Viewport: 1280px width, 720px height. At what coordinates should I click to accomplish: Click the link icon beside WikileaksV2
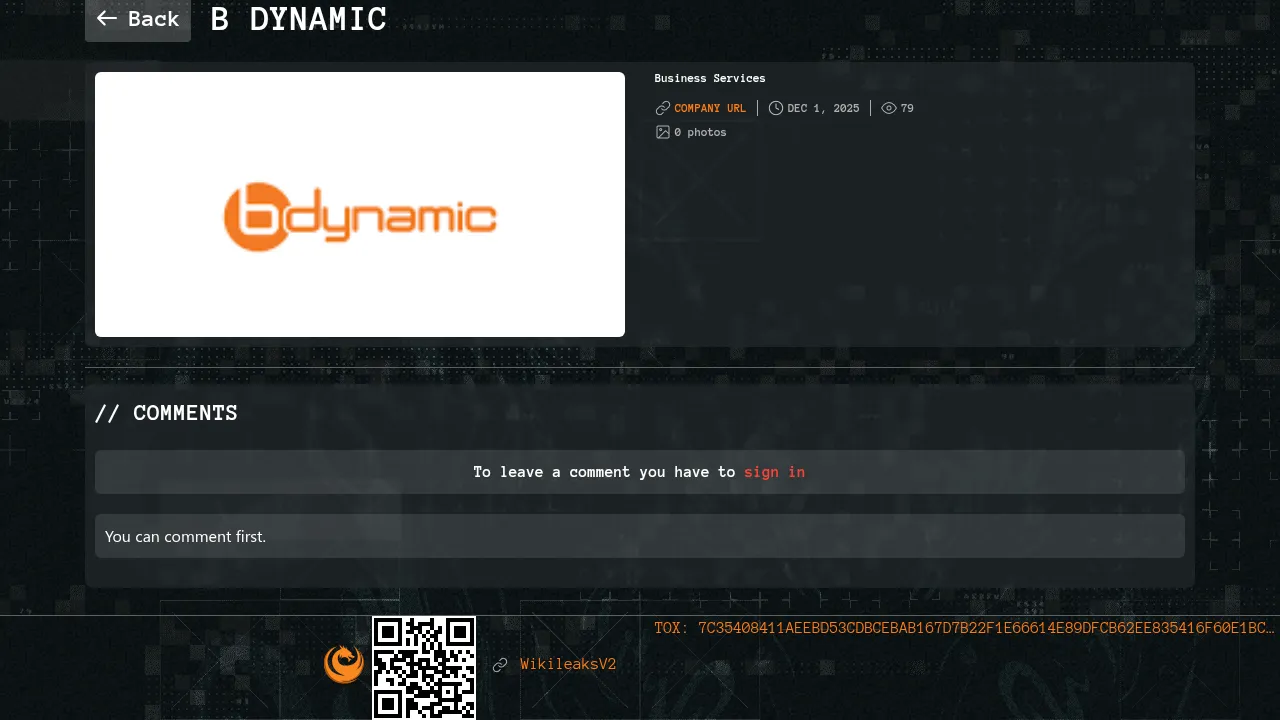coord(500,665)
